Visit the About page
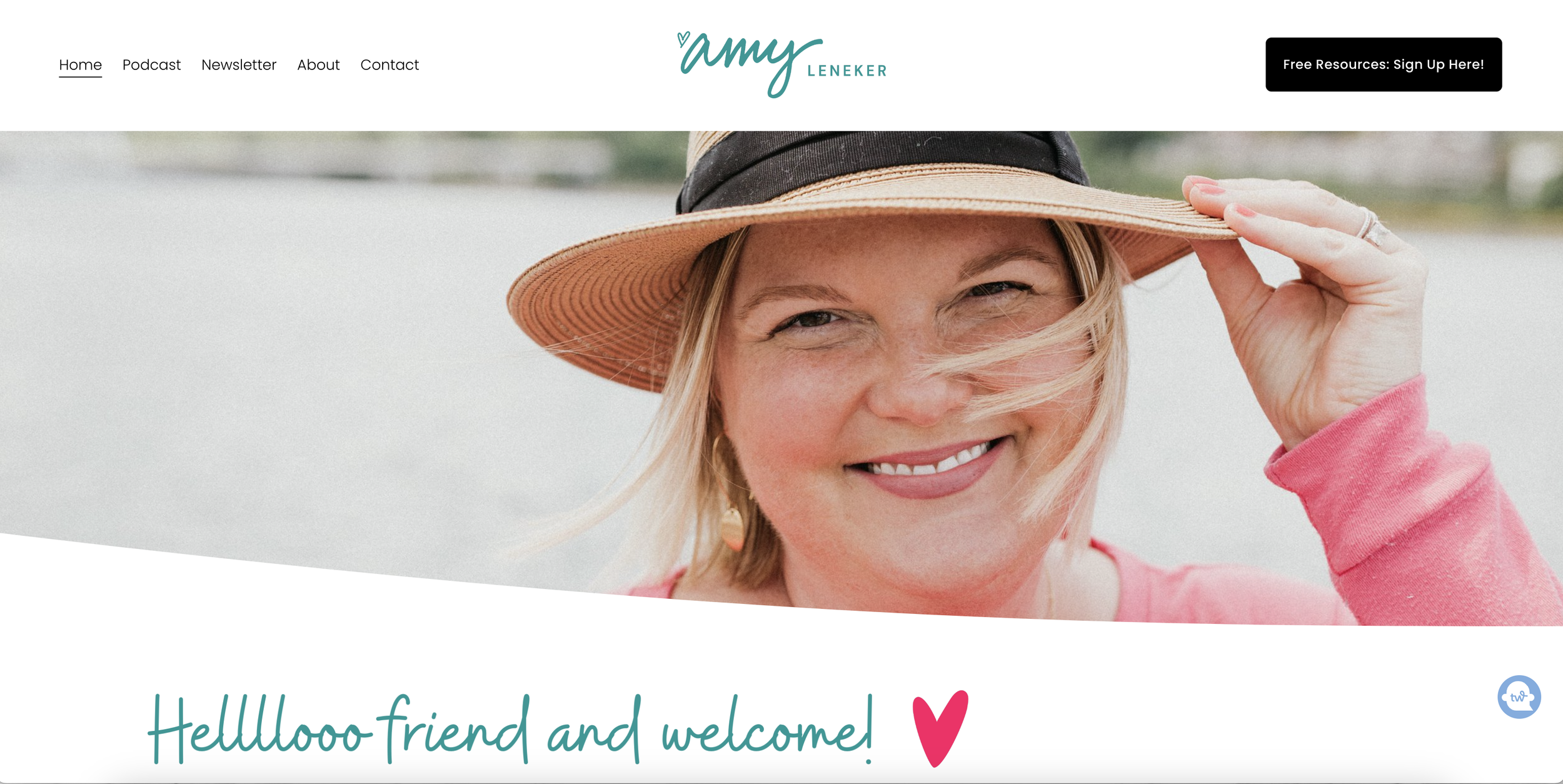Viewport: 1563px width, 784px height. coord(318,65)
